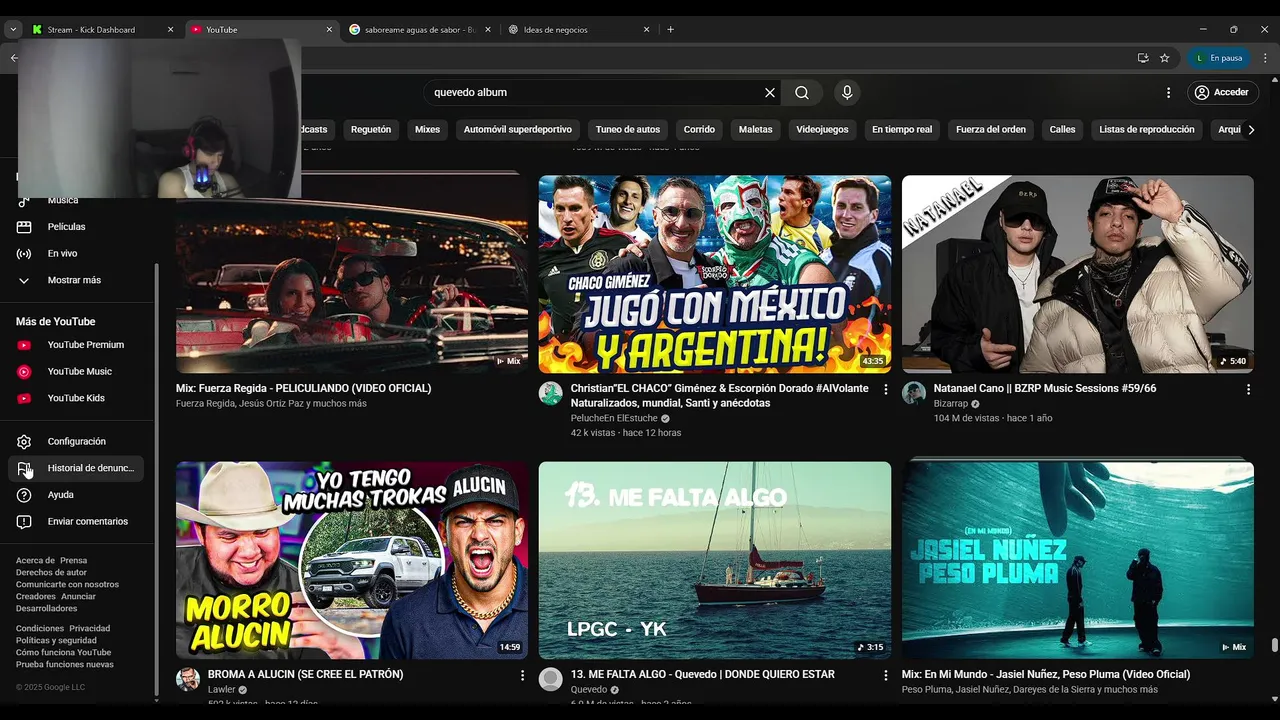Open options menu for Chaco Giménez video
1280x720 pixels.
(x=885, y=389)
